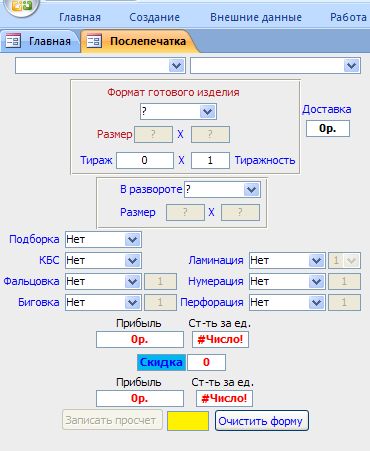Viewport: 370px width, 451px height.
Task: Click the Доставка price field
Action: point(328,128)
